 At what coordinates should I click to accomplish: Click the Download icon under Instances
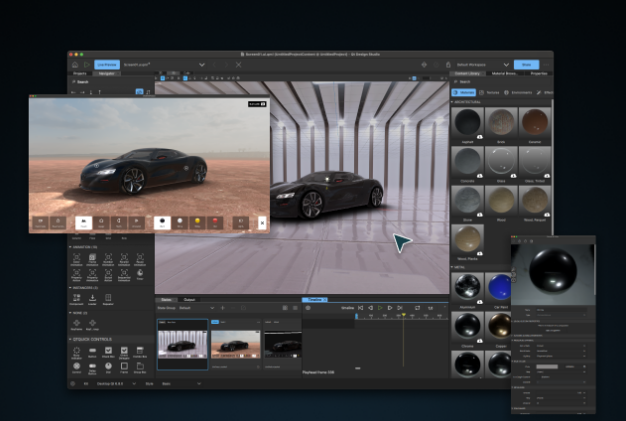coord(93,297)
